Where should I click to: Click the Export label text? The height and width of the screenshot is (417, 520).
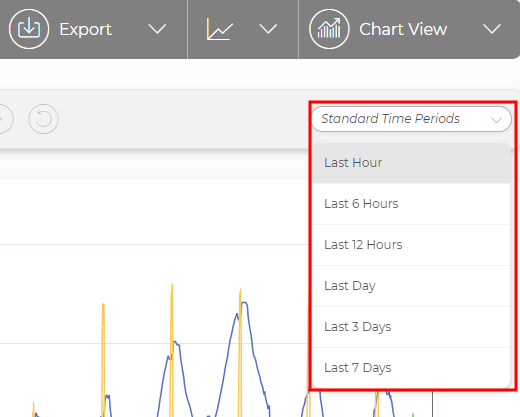(x=85, y=30)
